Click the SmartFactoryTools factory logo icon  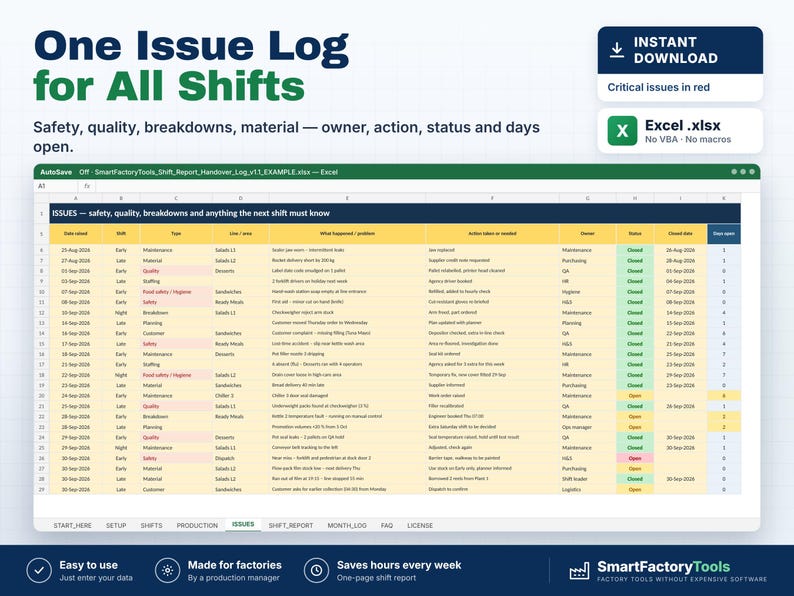[x=579, y=571]
